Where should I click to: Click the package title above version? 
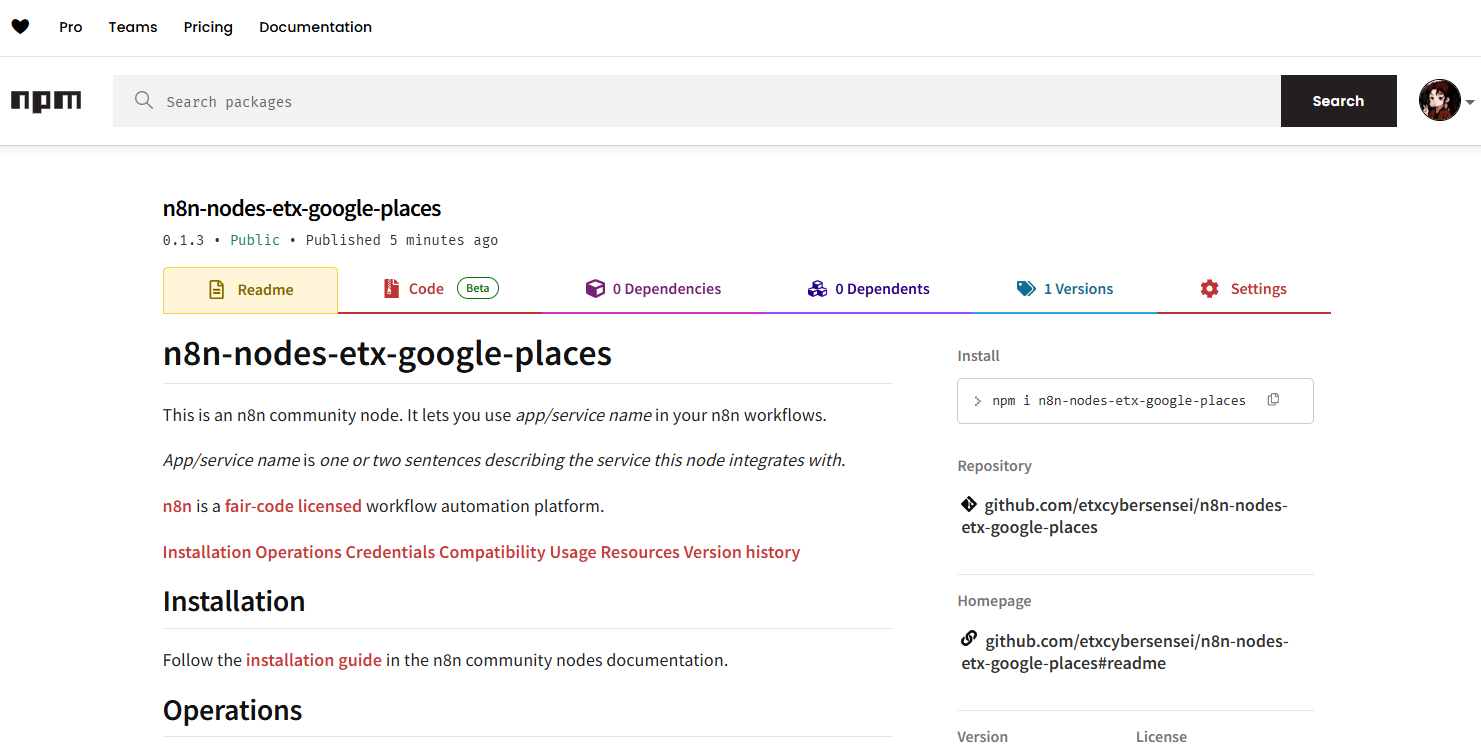pos(302,208)
